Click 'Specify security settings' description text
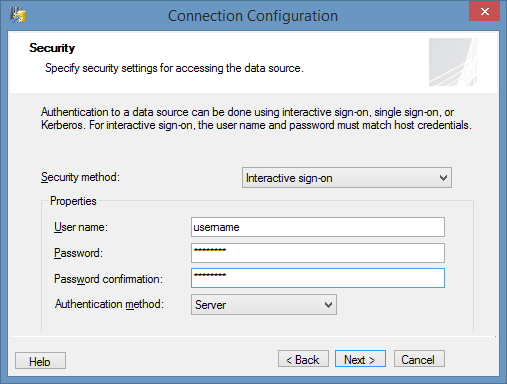 point(174,68)
